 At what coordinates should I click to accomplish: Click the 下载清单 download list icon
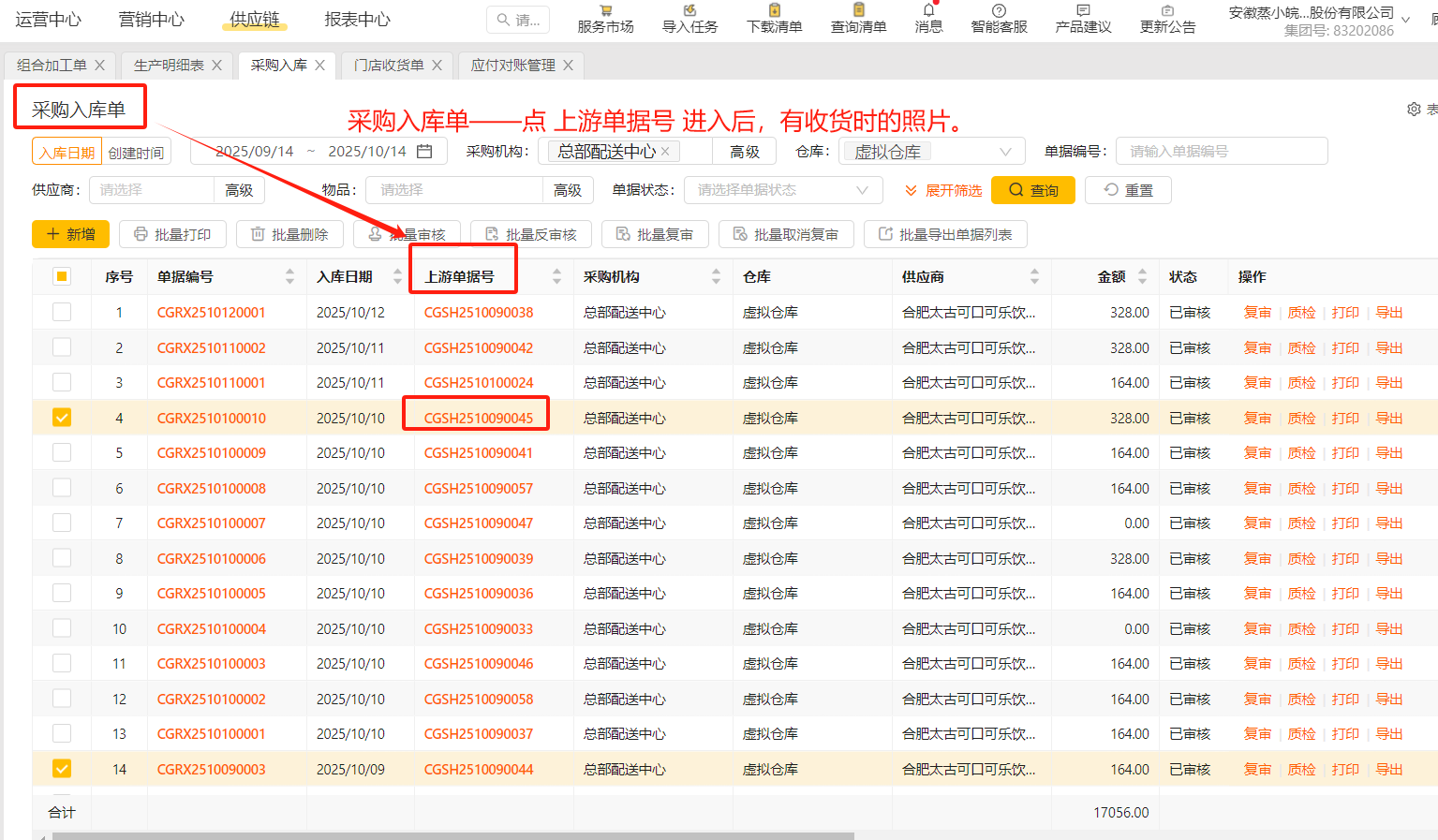point(775,19)
